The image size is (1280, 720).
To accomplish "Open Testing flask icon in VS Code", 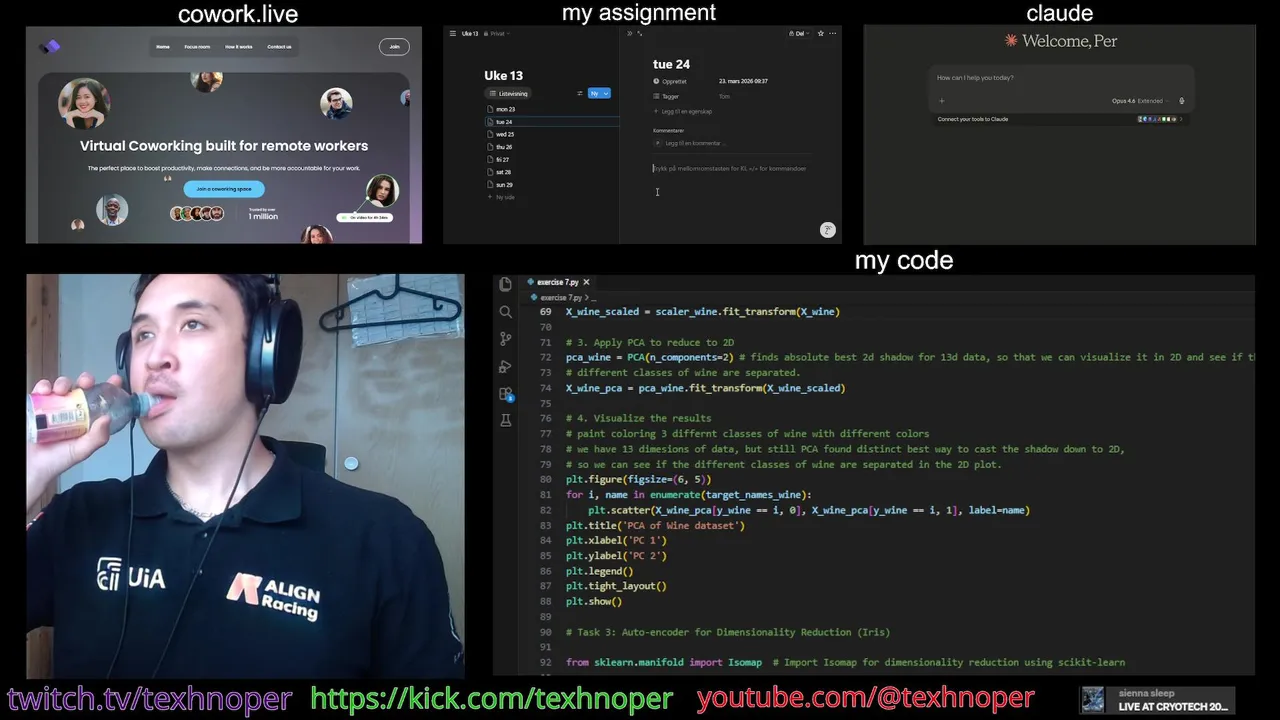I will 505,421.
